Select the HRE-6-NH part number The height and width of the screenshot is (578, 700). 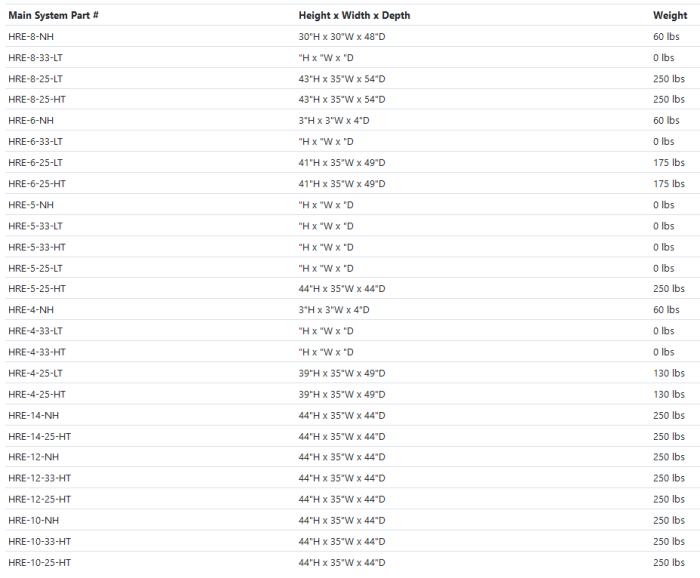[31, 120]
